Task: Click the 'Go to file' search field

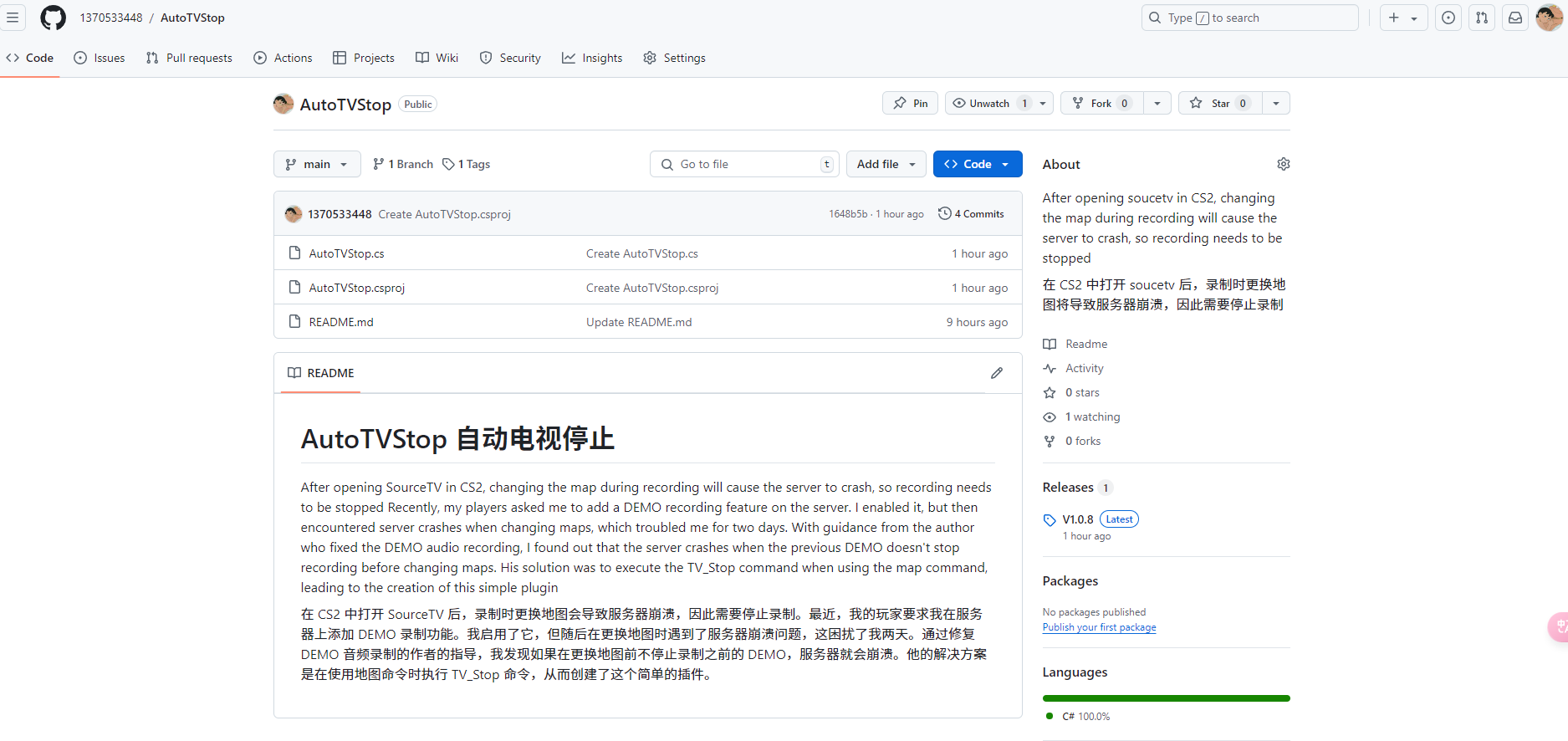Action: (x=744, y=164)
